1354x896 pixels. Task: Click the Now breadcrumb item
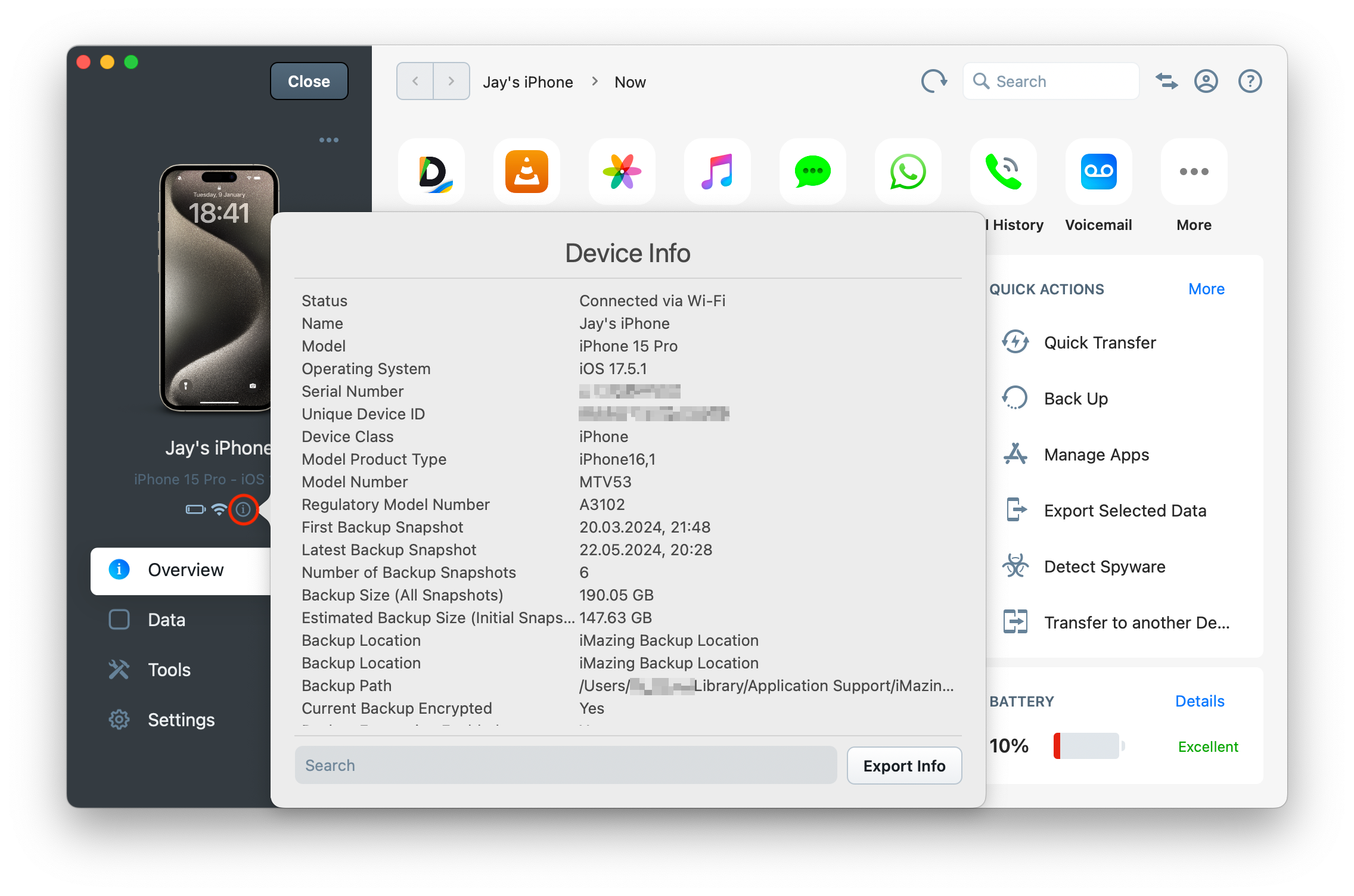pyautogui.click(x=631, y=82)
